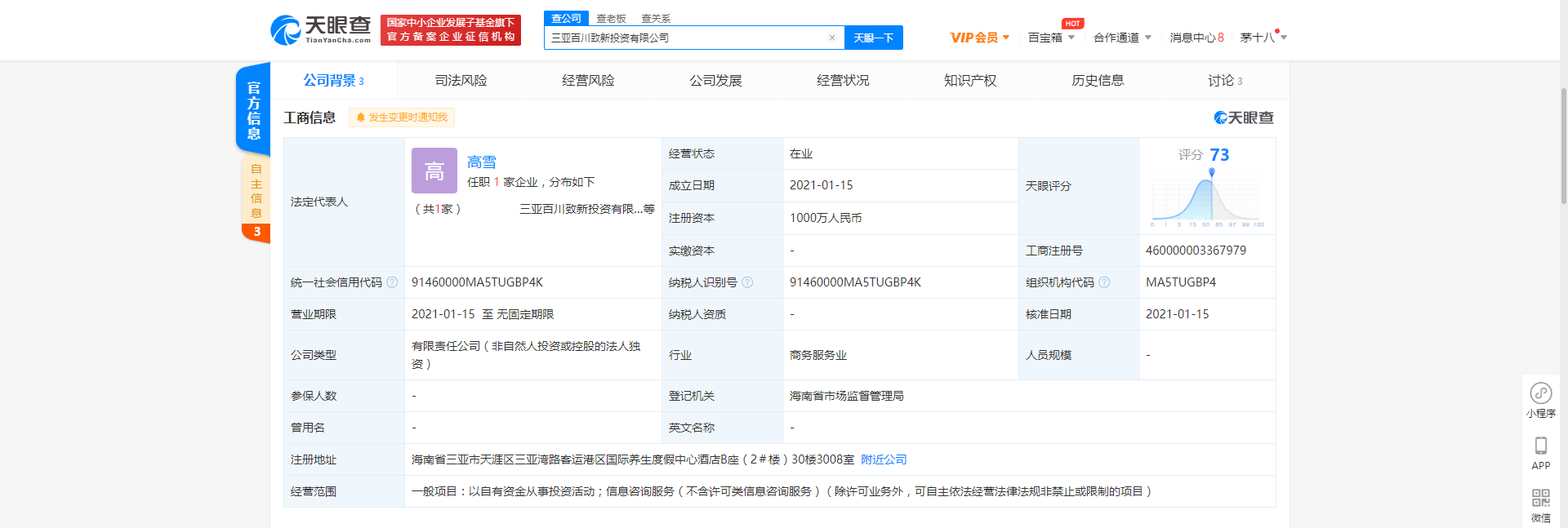Expand the 合作通道 dropdown menu
1568x528 pixels.
click(x=1122, y=38)
